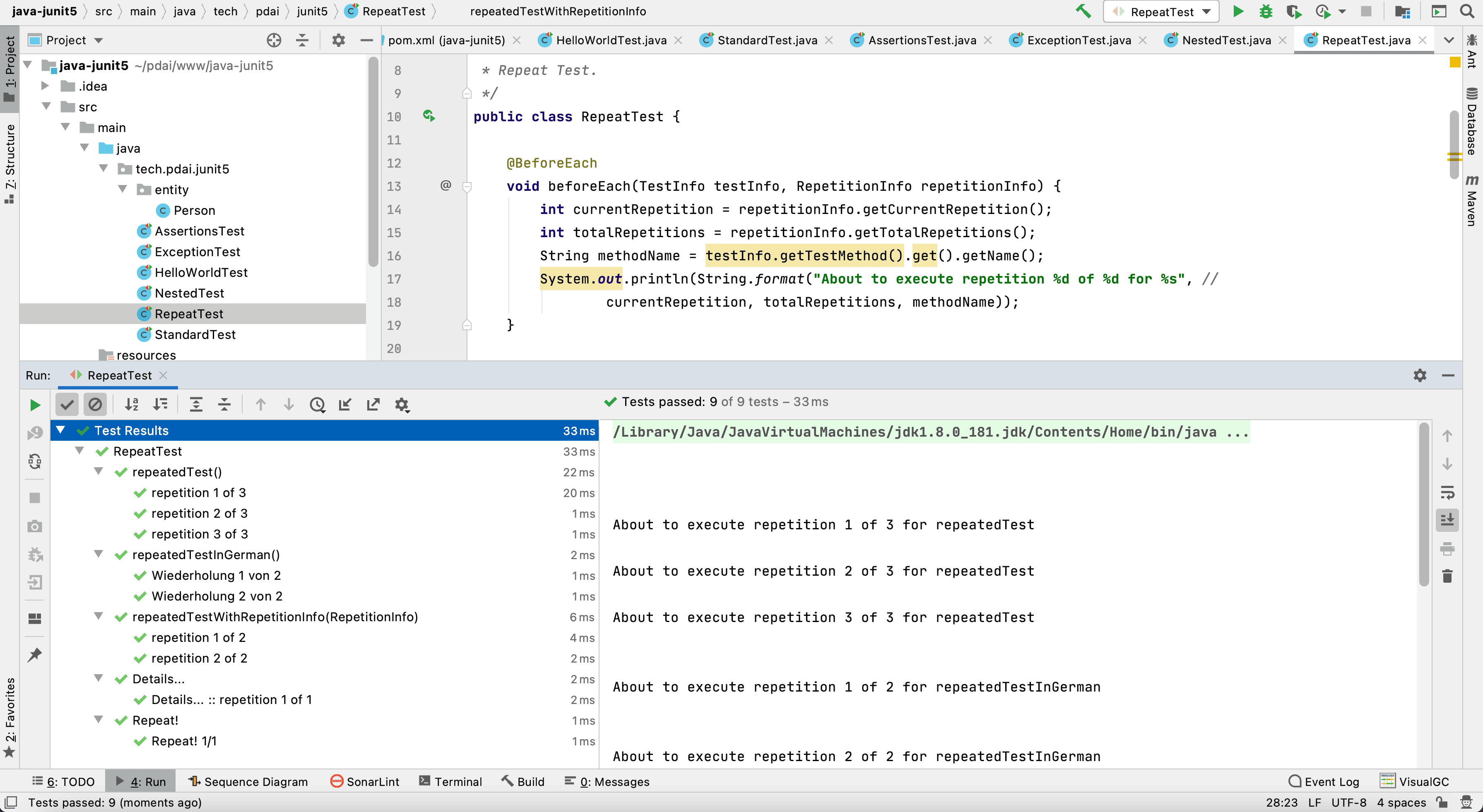The height and width of the screenshot is (812, 1483).
Task: Select StandardTest class in project tree
Action: (x=195, y=334)
